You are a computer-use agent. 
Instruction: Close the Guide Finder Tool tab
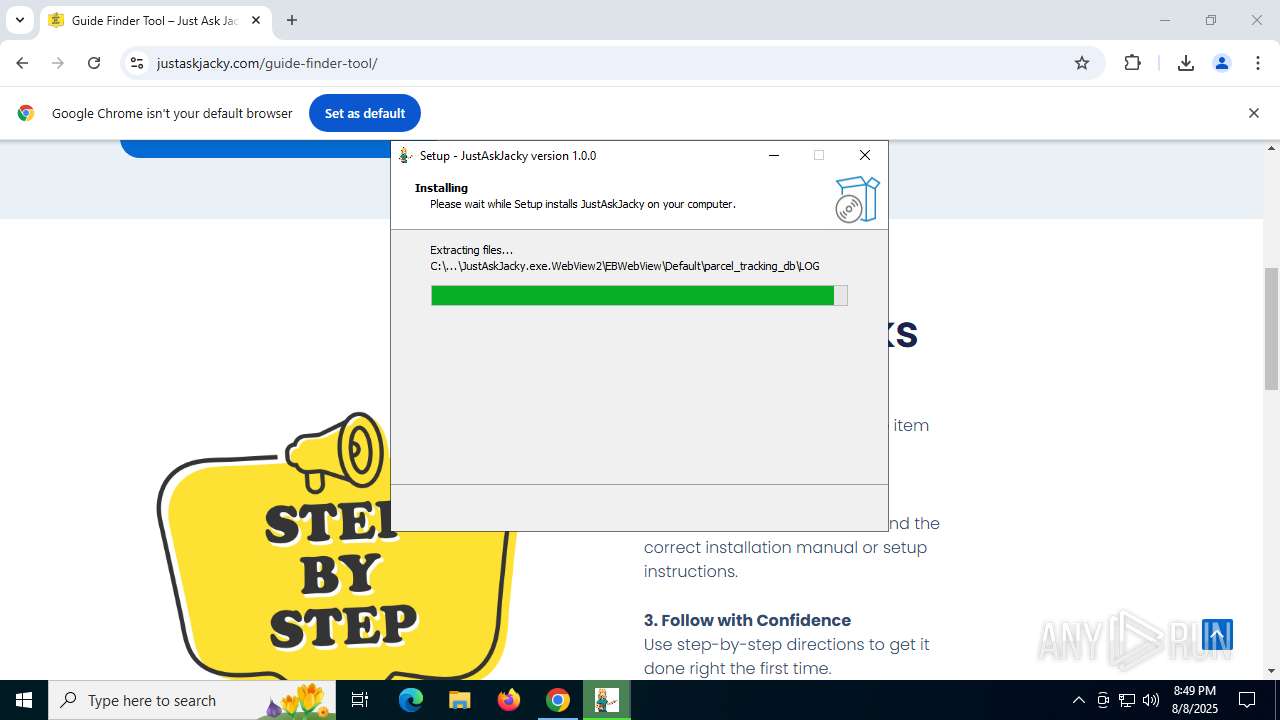point(256,20)
